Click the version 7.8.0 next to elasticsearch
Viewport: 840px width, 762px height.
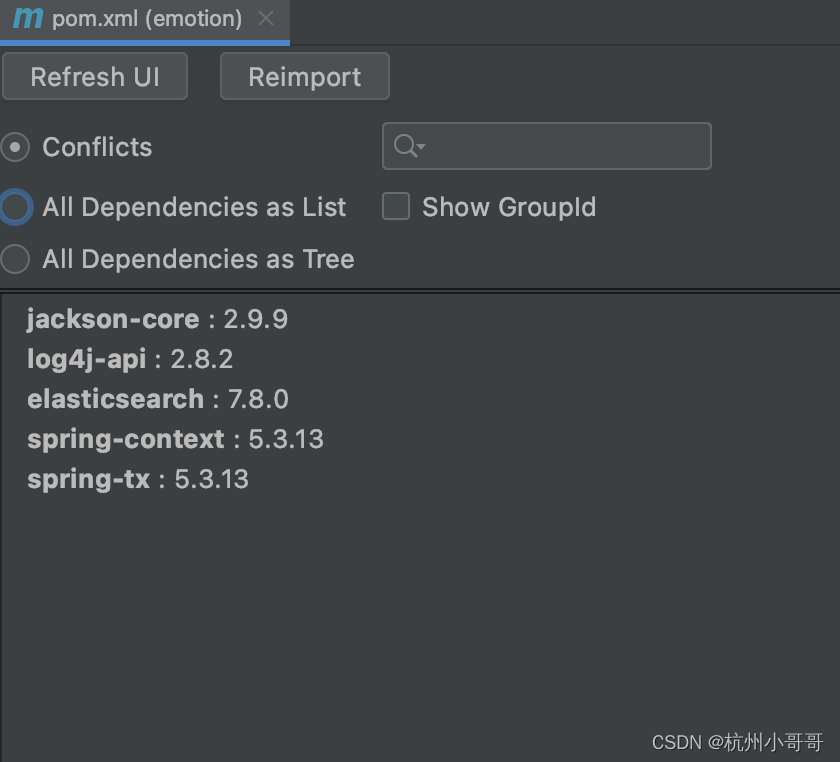(x=259, y=398)
